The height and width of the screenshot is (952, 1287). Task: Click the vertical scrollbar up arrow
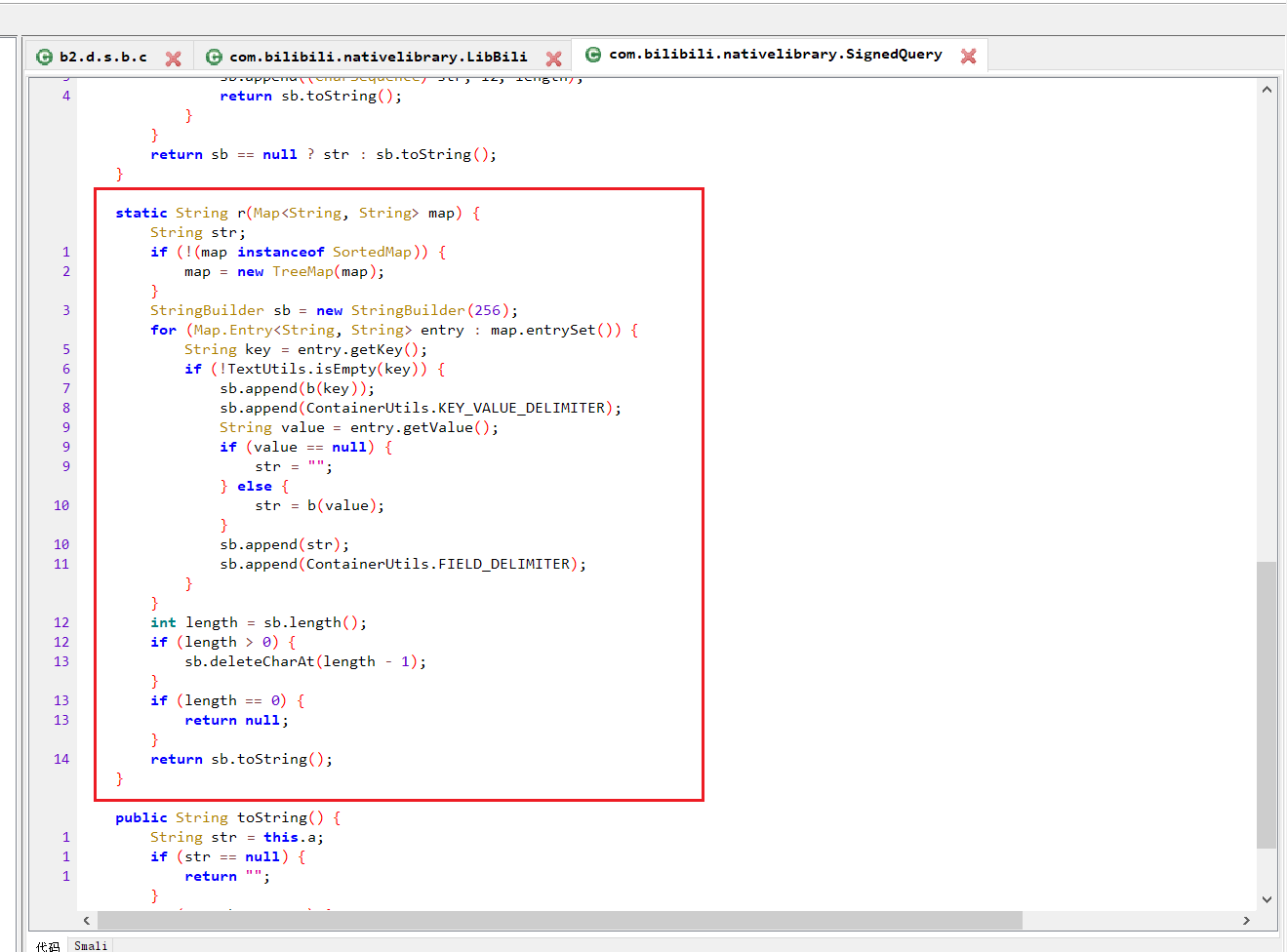pos(1267,90)
